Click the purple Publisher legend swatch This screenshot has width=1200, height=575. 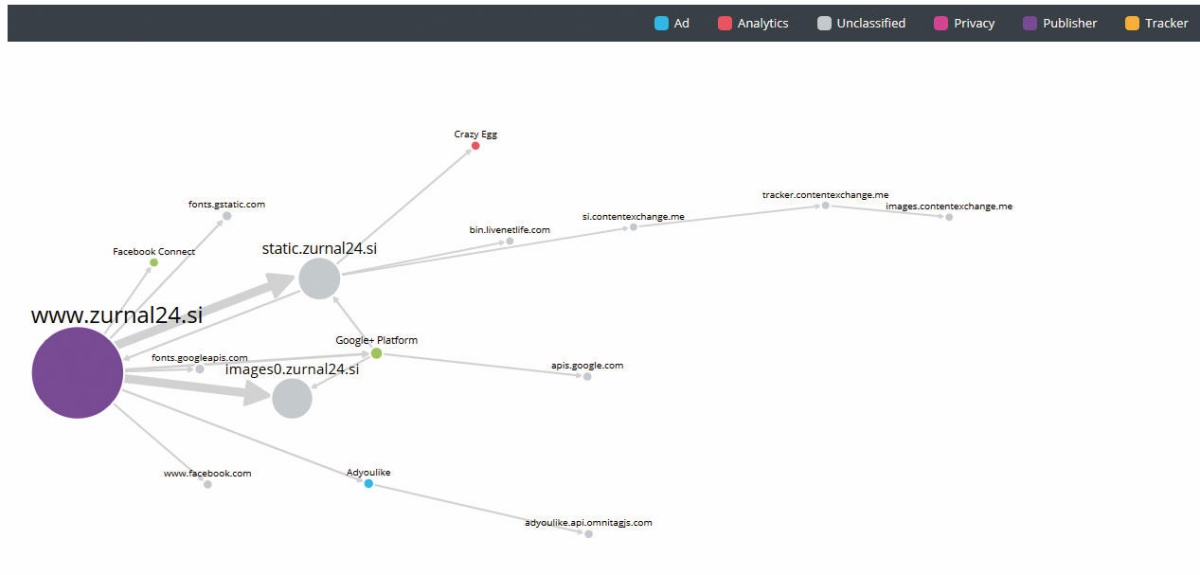point(1029,23)
